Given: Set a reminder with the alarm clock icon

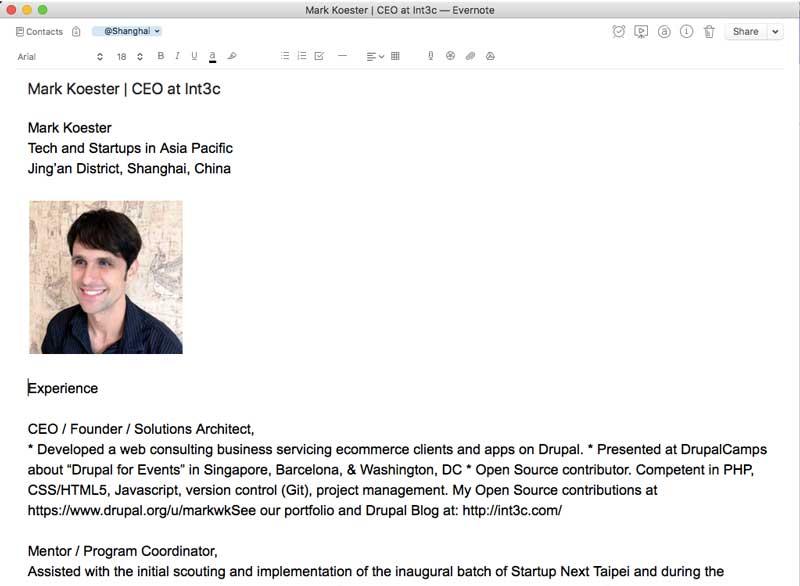Looking at the screenshot, I should pyautogui.click(x=619, y=32).
